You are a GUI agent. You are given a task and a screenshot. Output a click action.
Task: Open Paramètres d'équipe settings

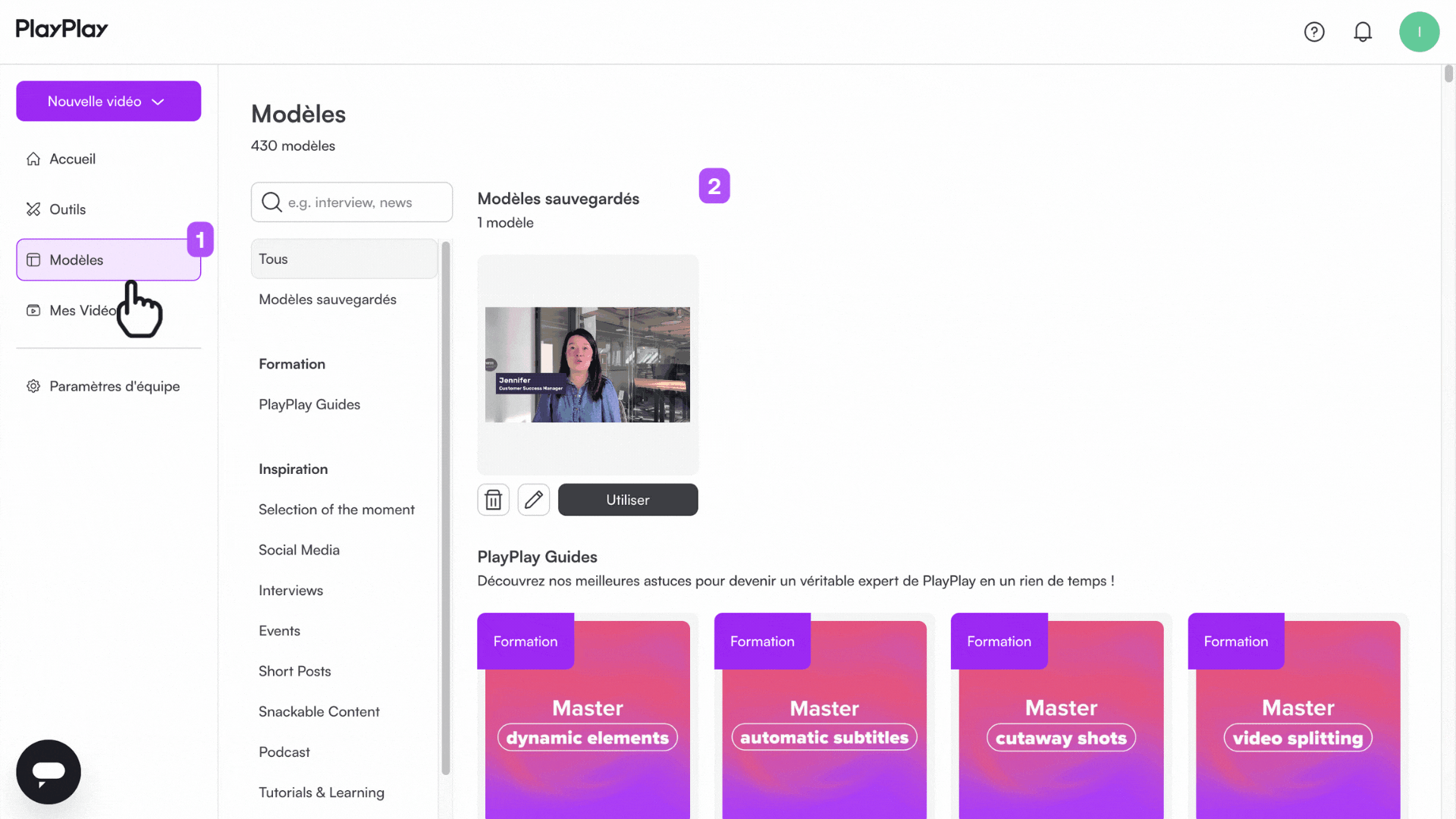(x=114, y=386)
